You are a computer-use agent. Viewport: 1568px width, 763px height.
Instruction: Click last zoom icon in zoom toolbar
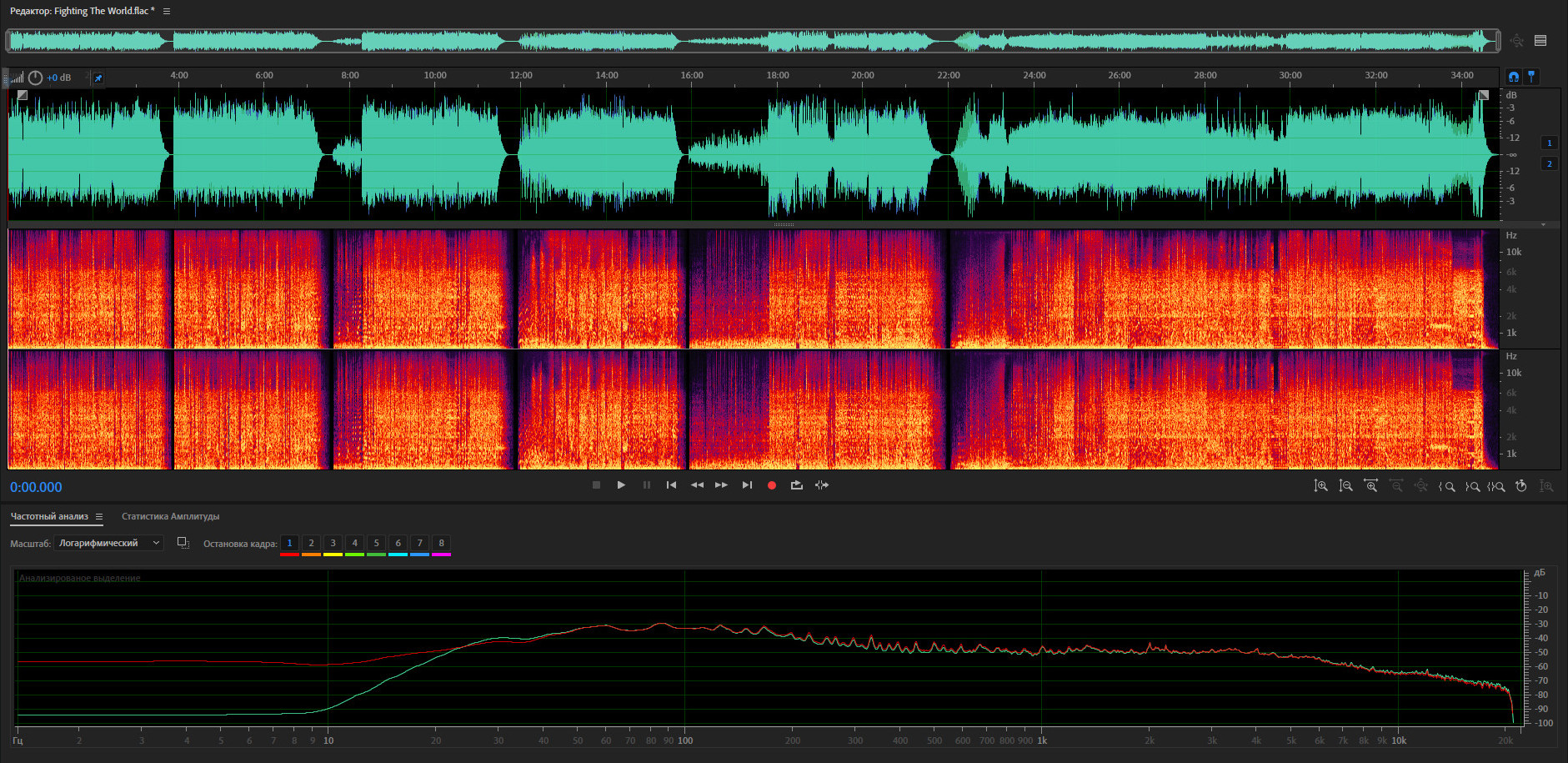(1546, 486)
